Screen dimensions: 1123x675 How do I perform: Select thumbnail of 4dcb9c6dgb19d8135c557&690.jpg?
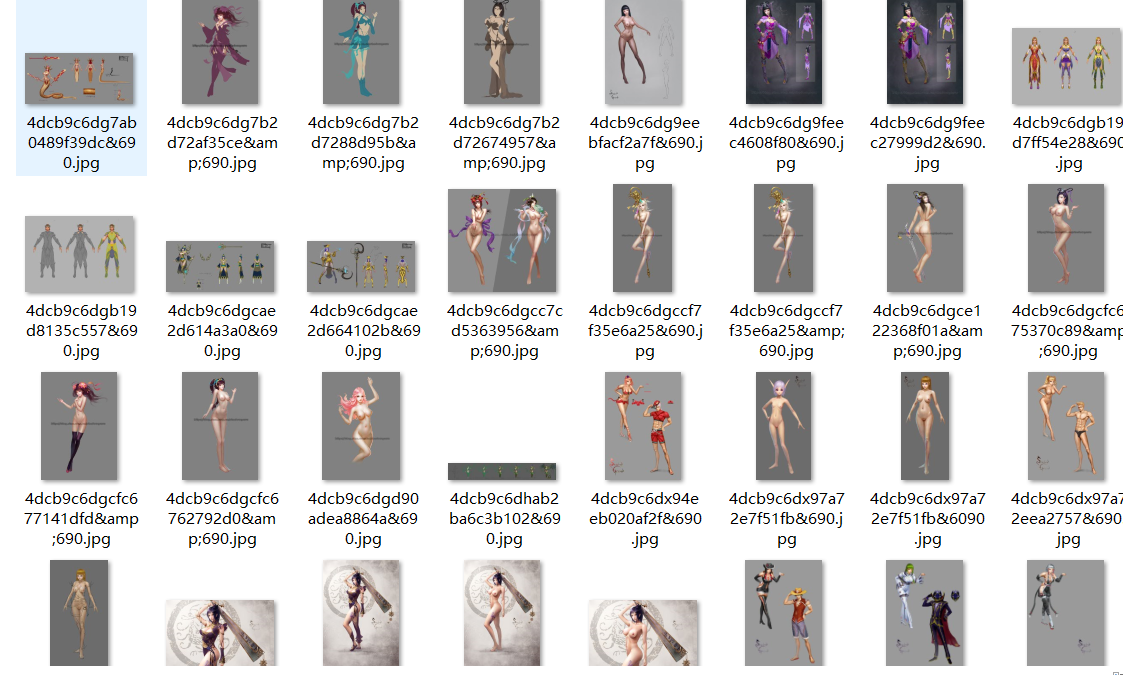tap(79, 254)
